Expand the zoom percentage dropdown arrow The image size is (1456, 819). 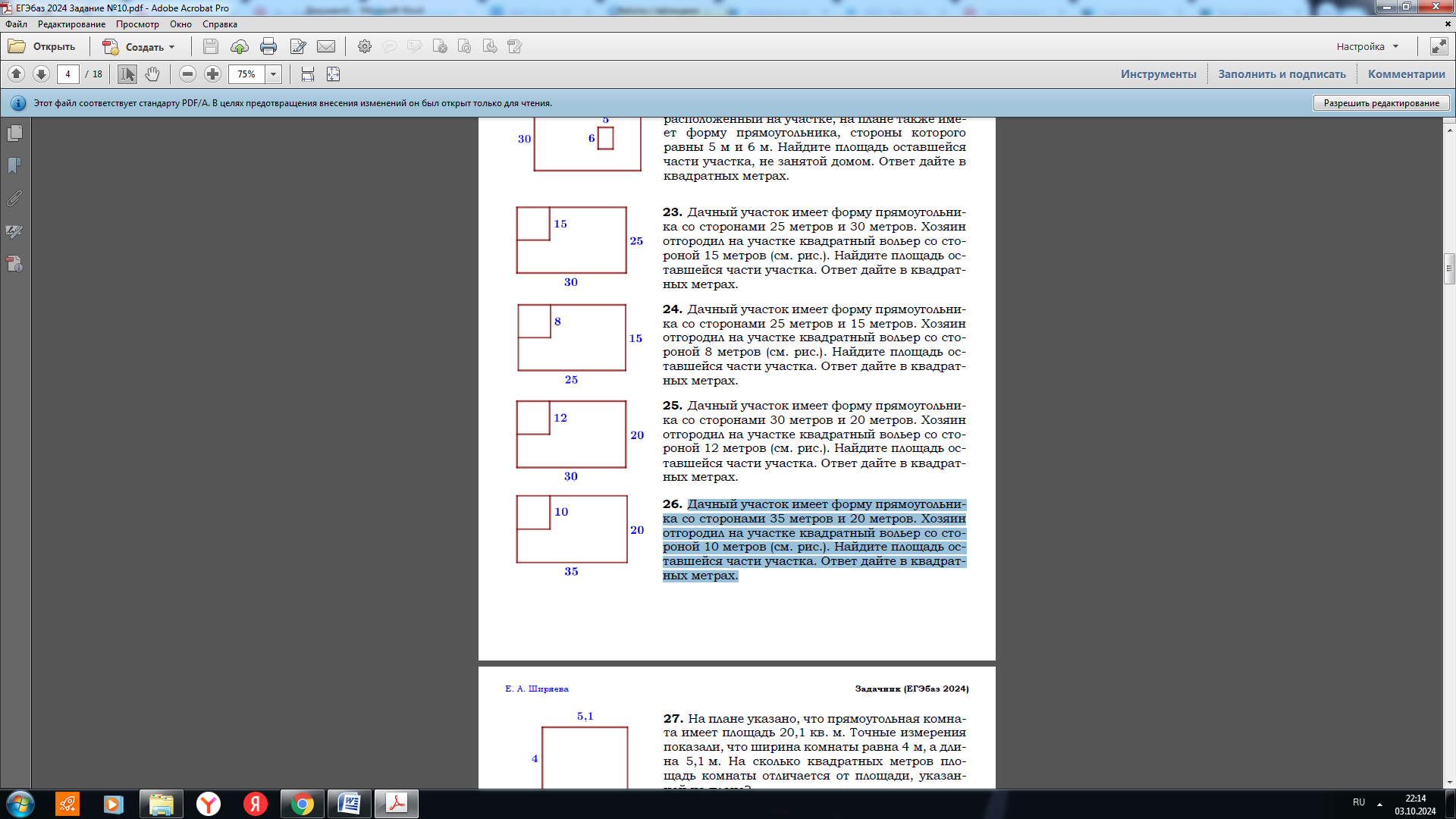point(274,74)
